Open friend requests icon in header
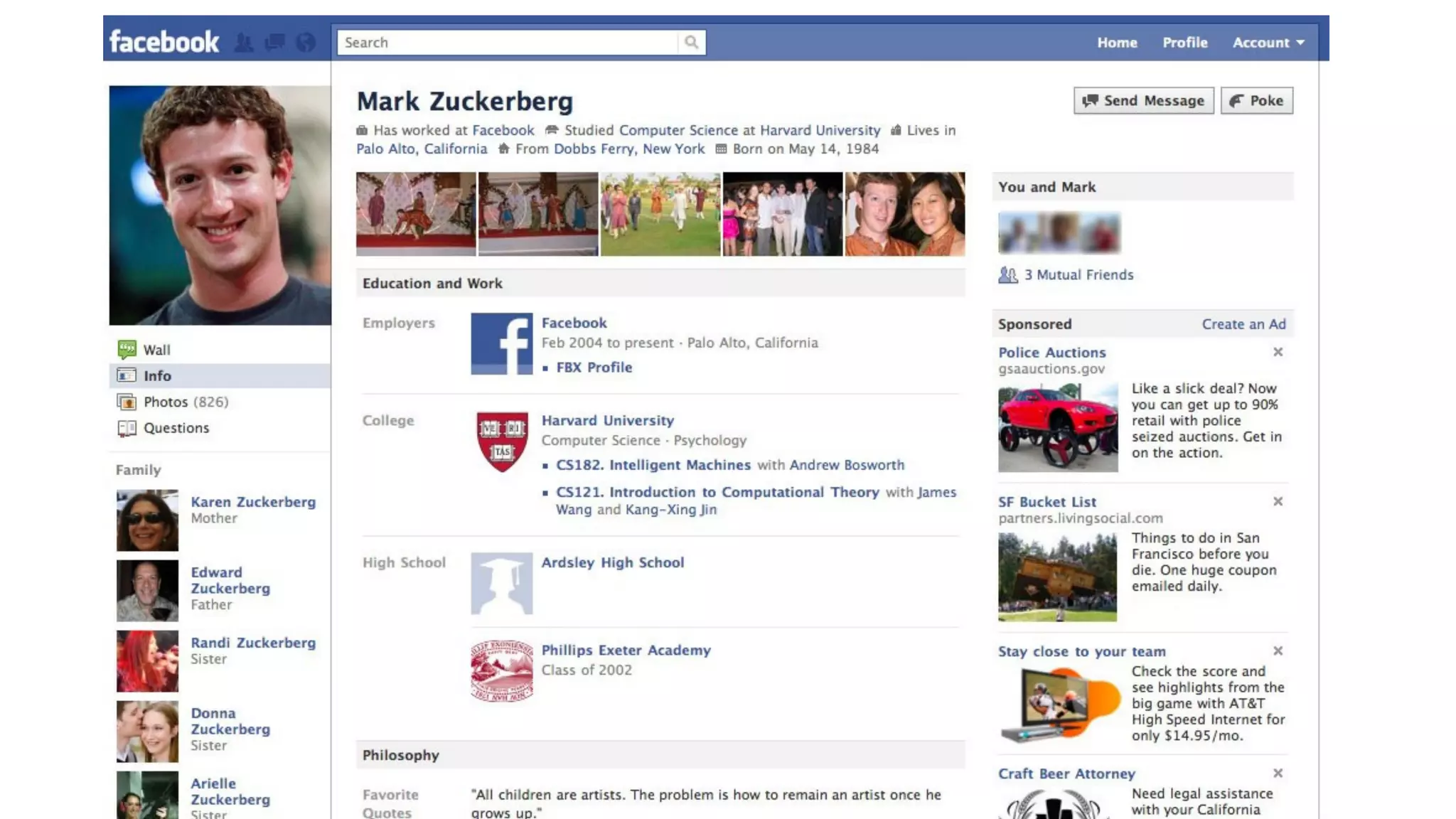 244,43
